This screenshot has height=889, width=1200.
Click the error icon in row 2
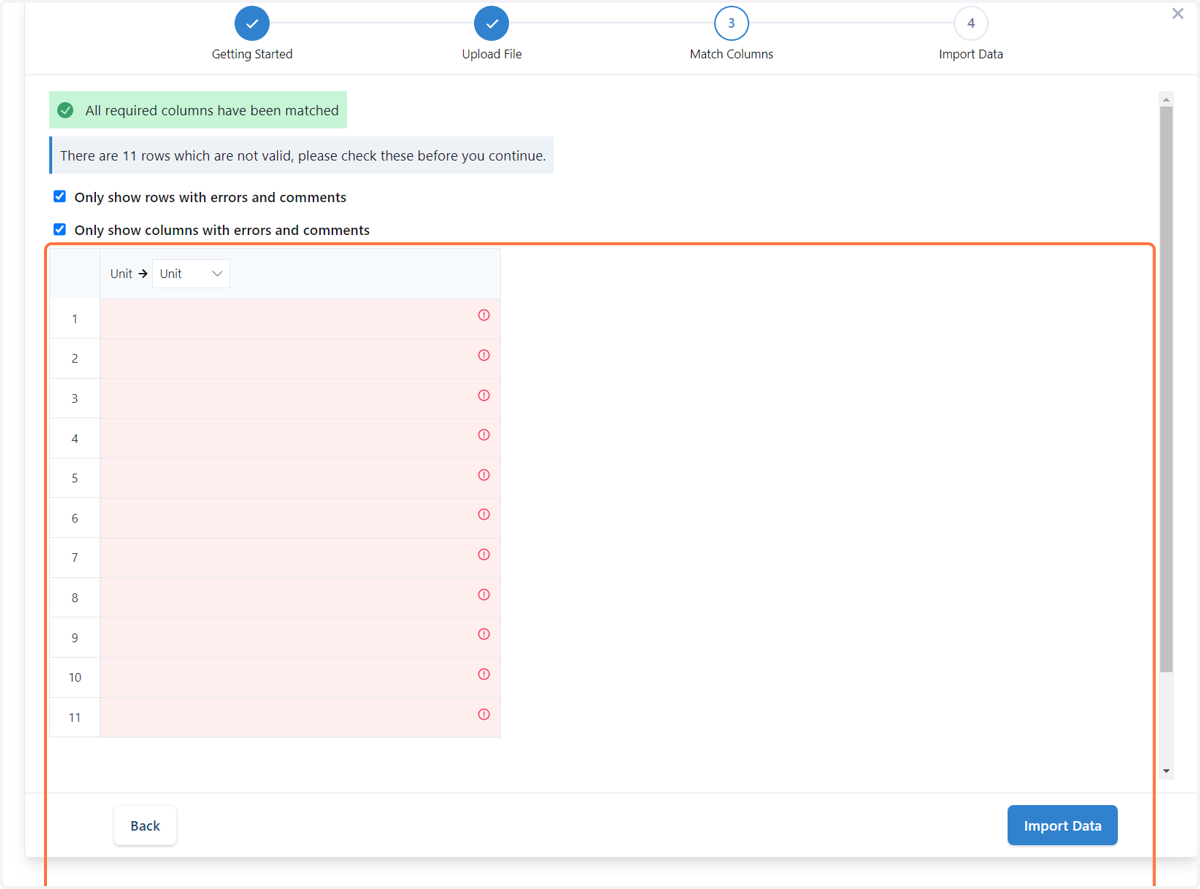click(484, 355)
